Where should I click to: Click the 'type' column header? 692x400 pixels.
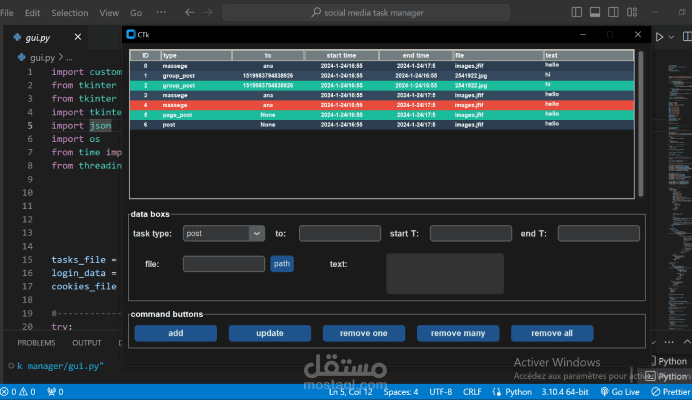[x=196, y=56]
